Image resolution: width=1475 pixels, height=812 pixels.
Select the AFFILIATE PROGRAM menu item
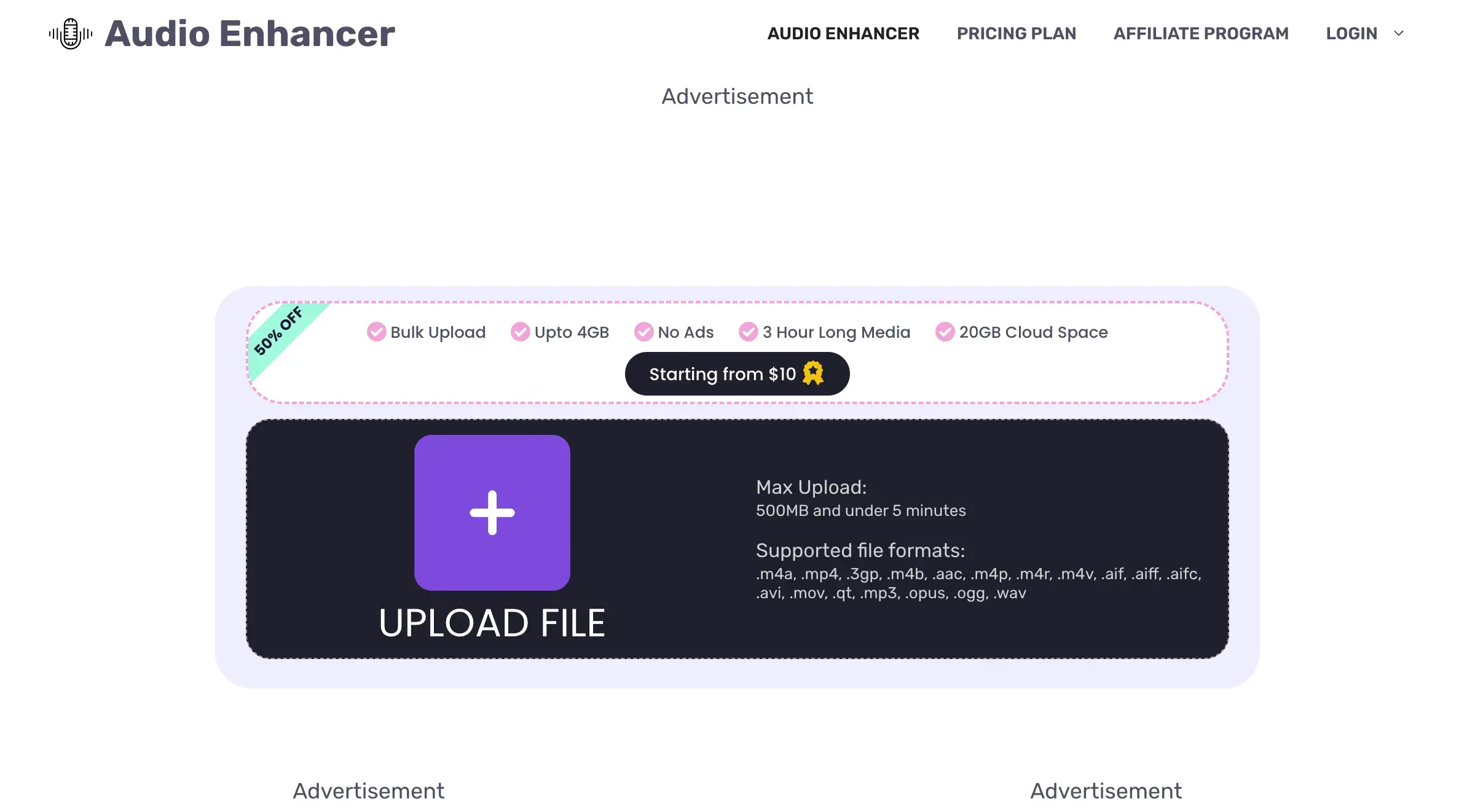point(1201,33)
